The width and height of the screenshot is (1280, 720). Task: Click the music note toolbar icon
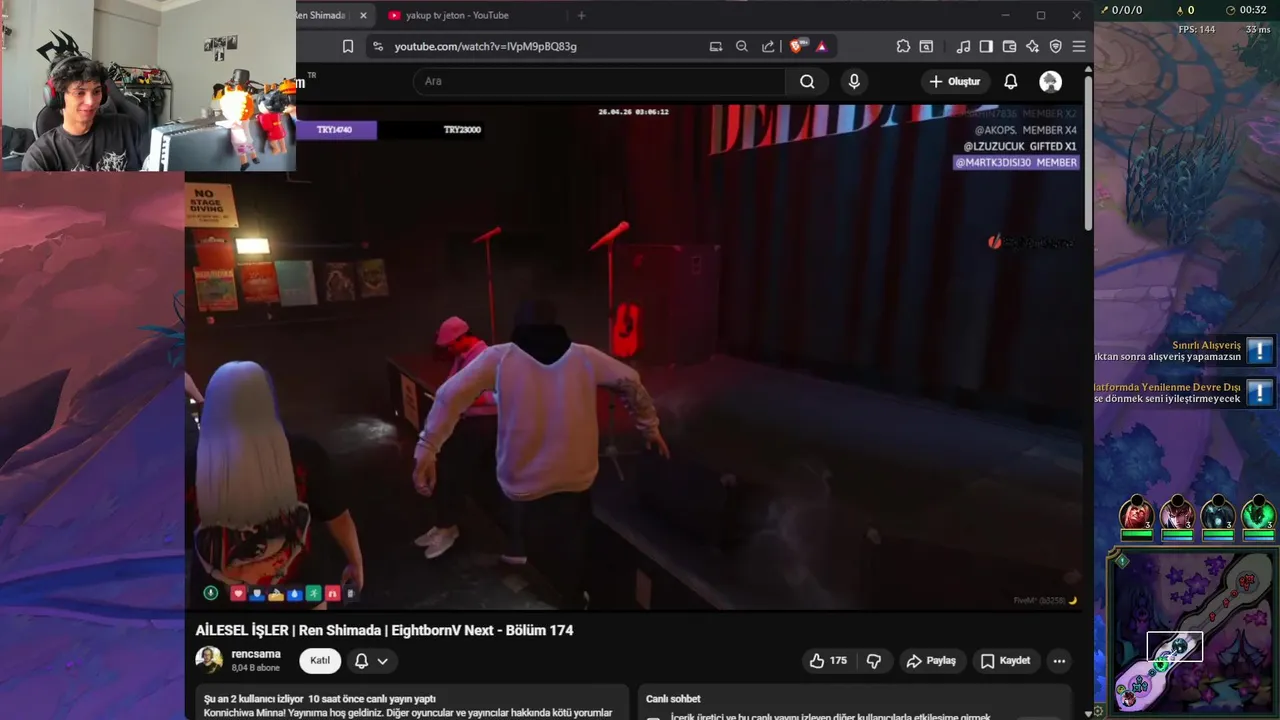coord(963,46)
